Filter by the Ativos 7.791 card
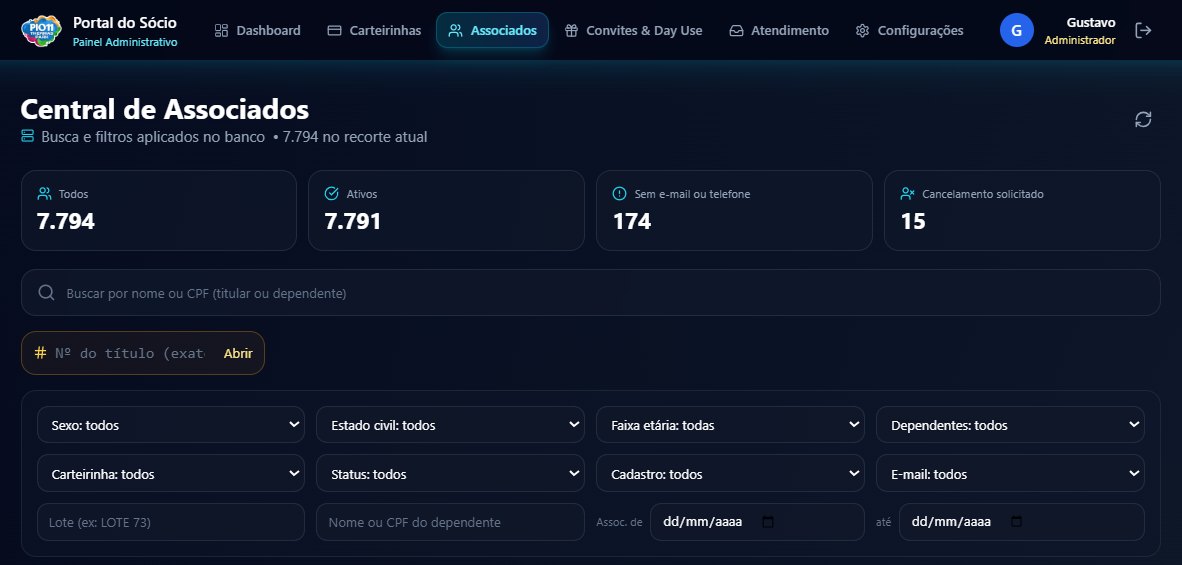 [x=446, y=210]
